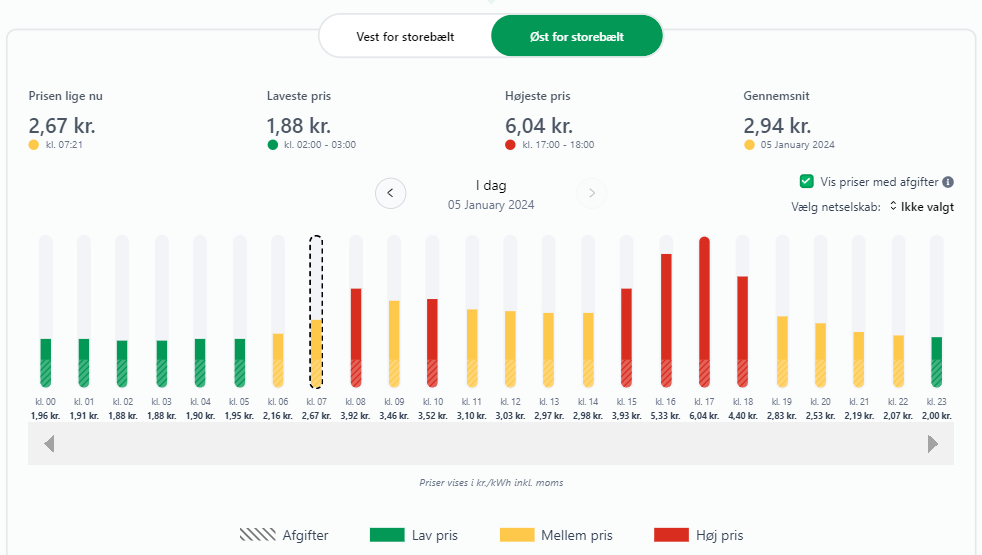
Task: Open the Vælg netselskab dropdown
Action: click(x=920, y=207)
